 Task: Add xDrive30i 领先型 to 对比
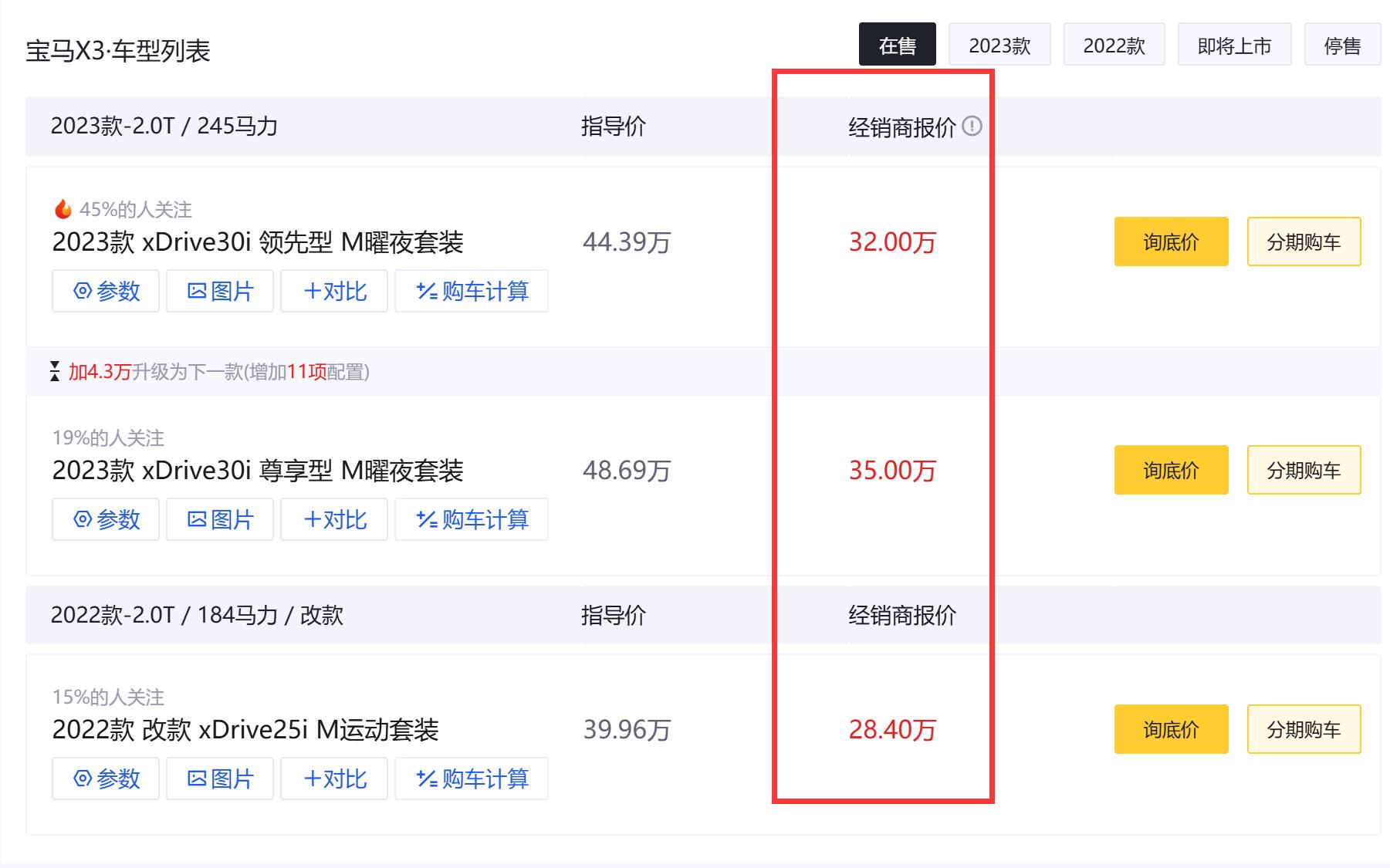click(x=334, y=291)
